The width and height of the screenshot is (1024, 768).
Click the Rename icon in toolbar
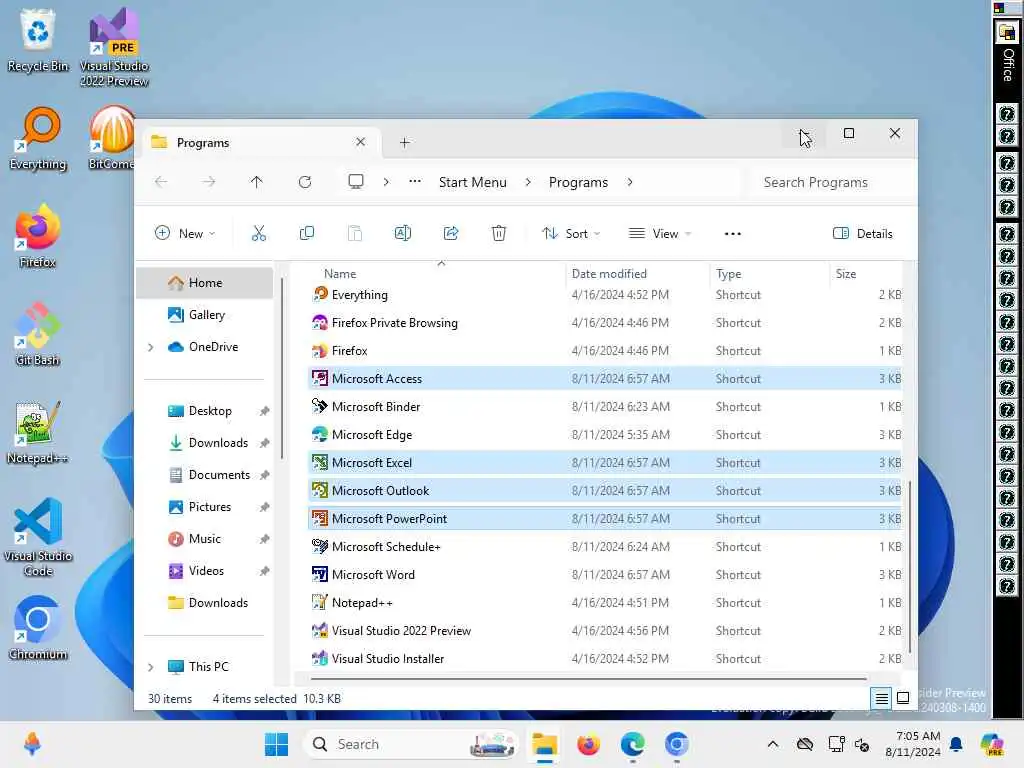[x=403, y=233]
